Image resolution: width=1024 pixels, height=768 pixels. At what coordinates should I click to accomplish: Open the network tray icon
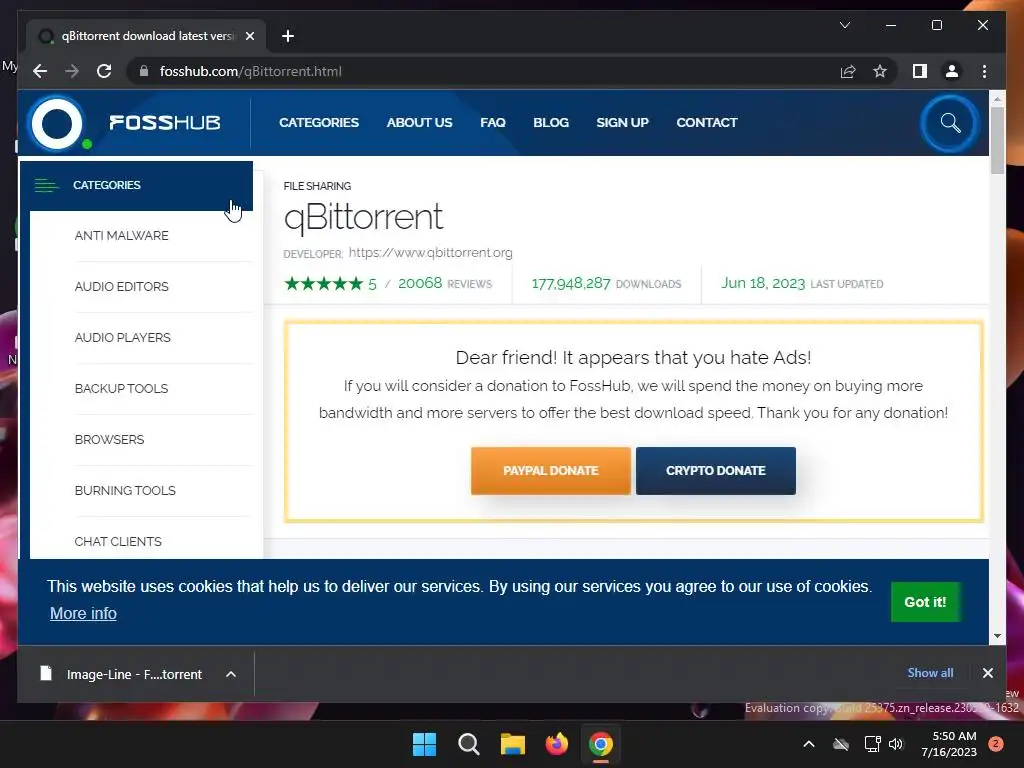tap(872, 744)
